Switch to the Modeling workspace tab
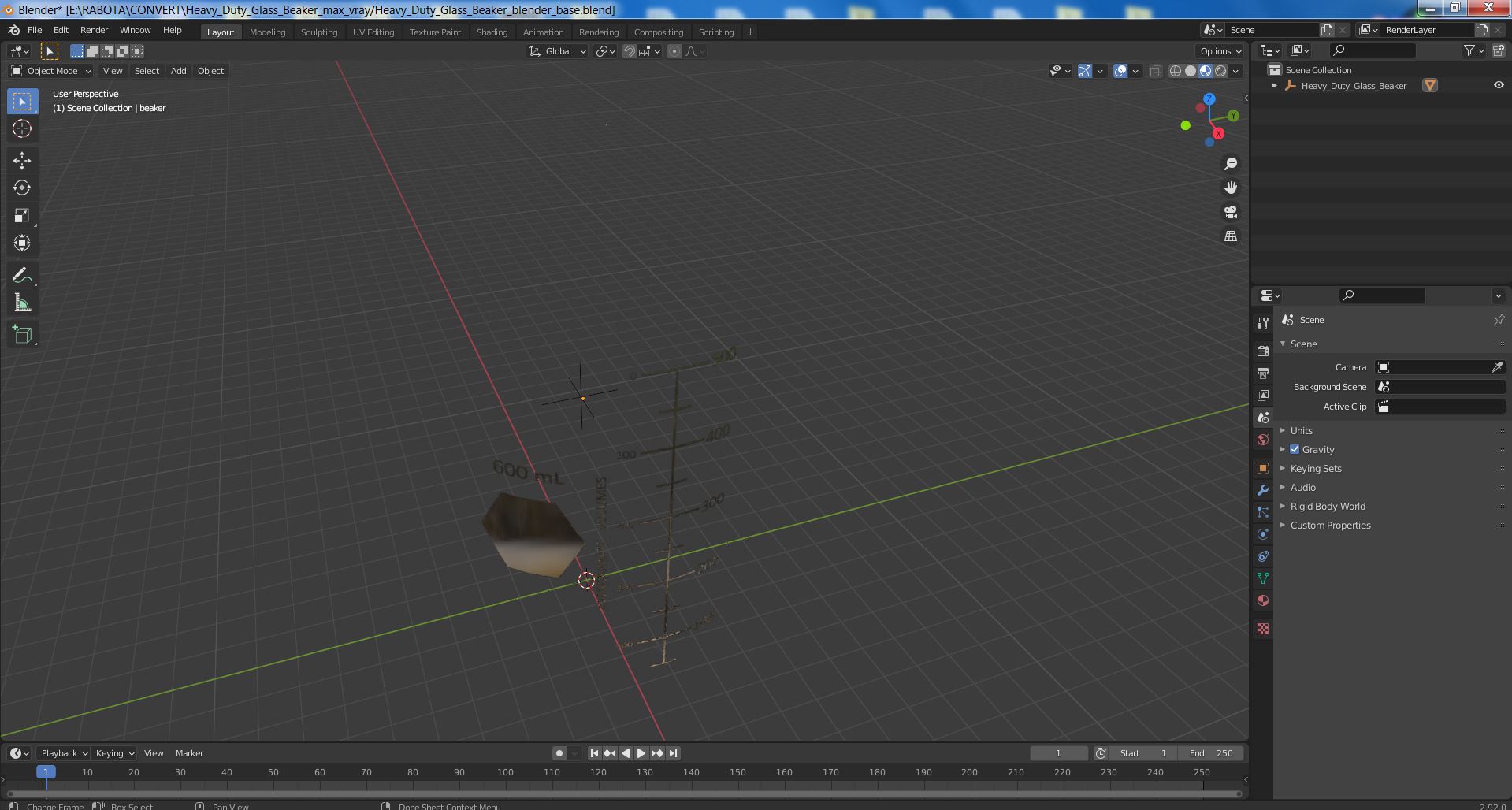This screenshot has height=810, width=1512. (267, 32)
